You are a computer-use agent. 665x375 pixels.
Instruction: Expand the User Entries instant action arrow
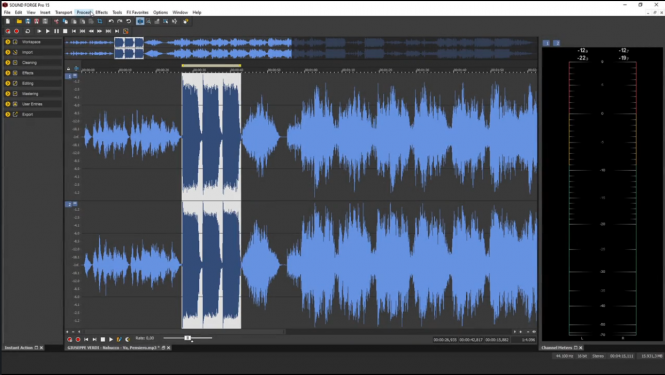click(8, 104)
